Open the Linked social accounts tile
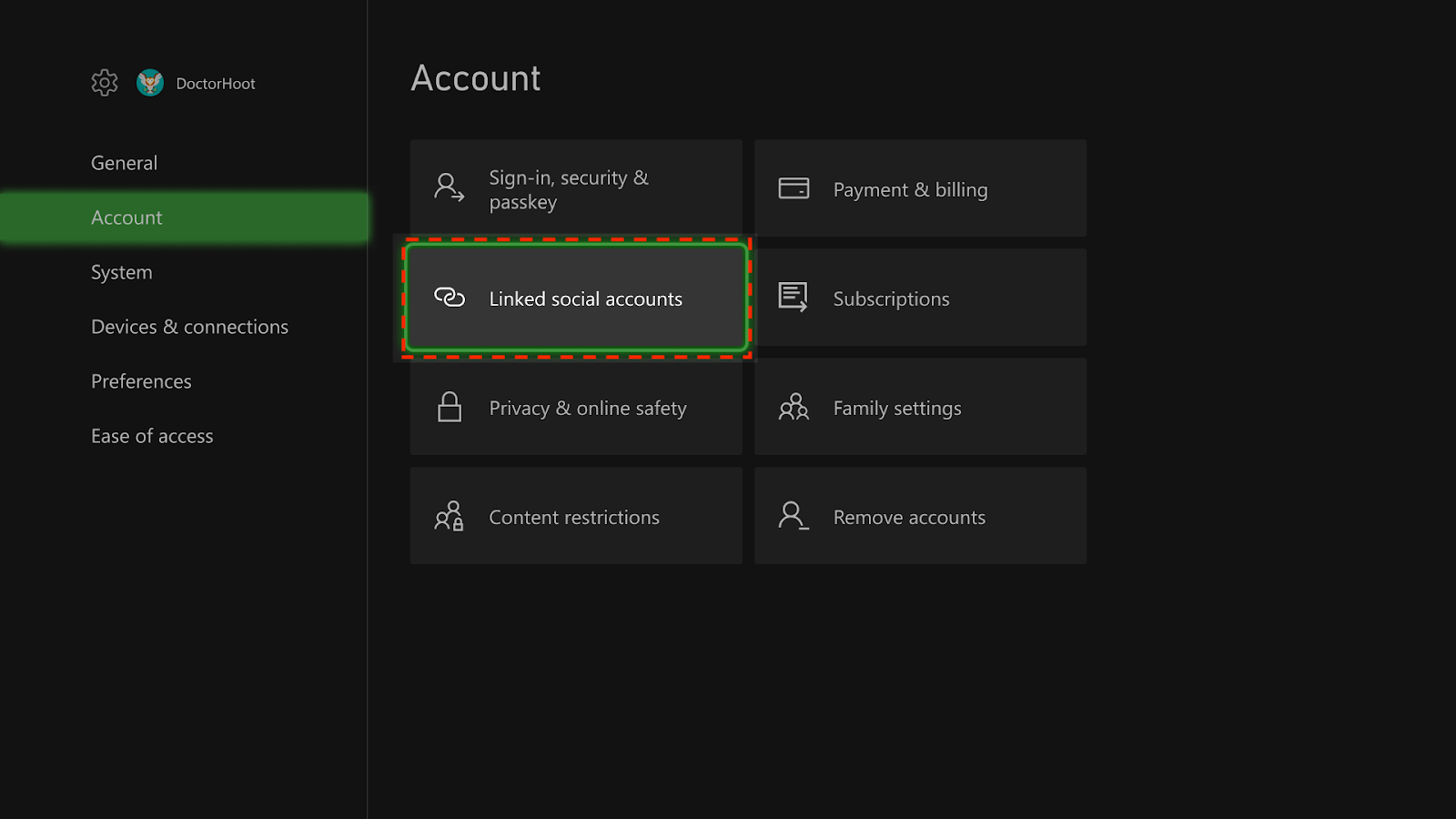 [576, 298]
